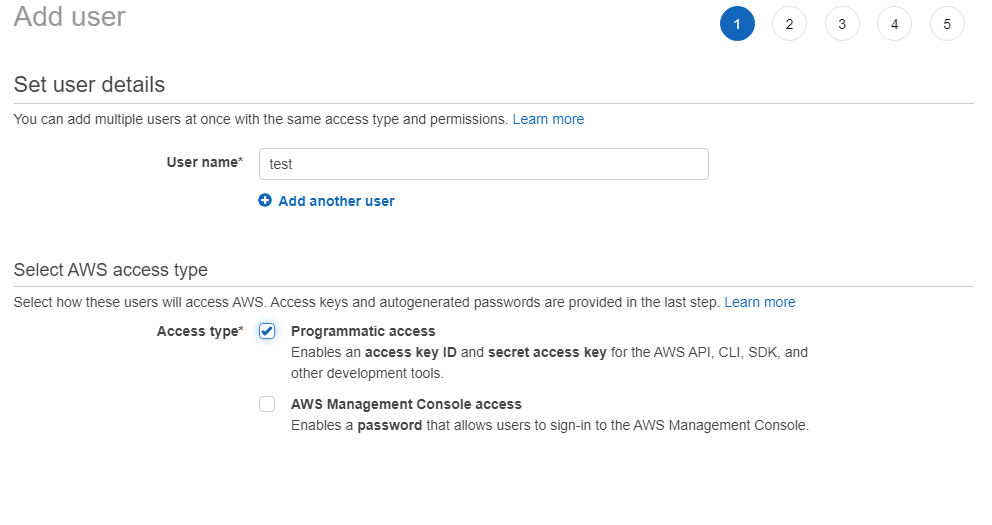Click the Select AWS access type heading
This screenshot has width=992, height=525.
point(111,270)
